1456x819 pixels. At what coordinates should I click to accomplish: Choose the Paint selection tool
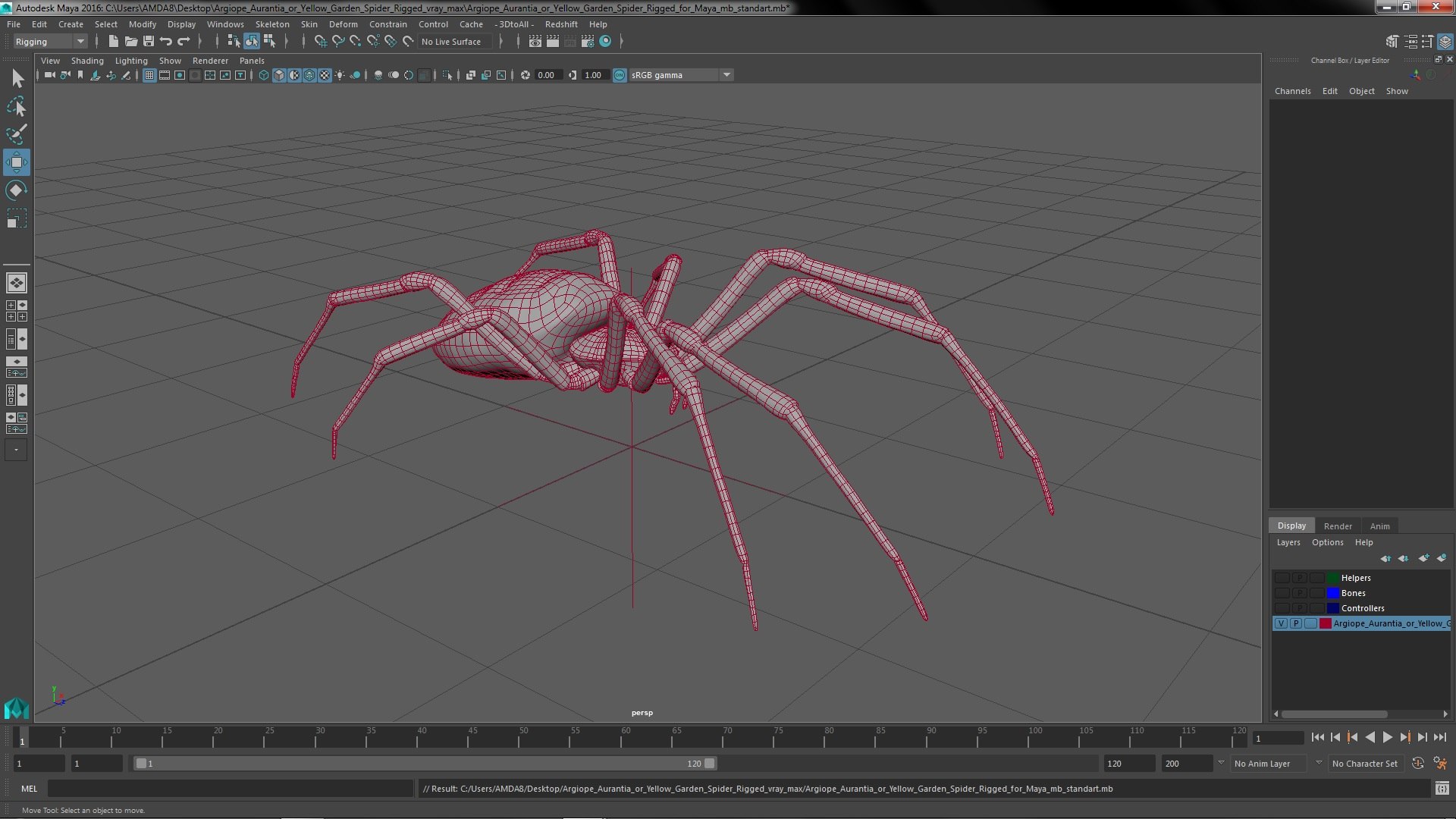17,134
